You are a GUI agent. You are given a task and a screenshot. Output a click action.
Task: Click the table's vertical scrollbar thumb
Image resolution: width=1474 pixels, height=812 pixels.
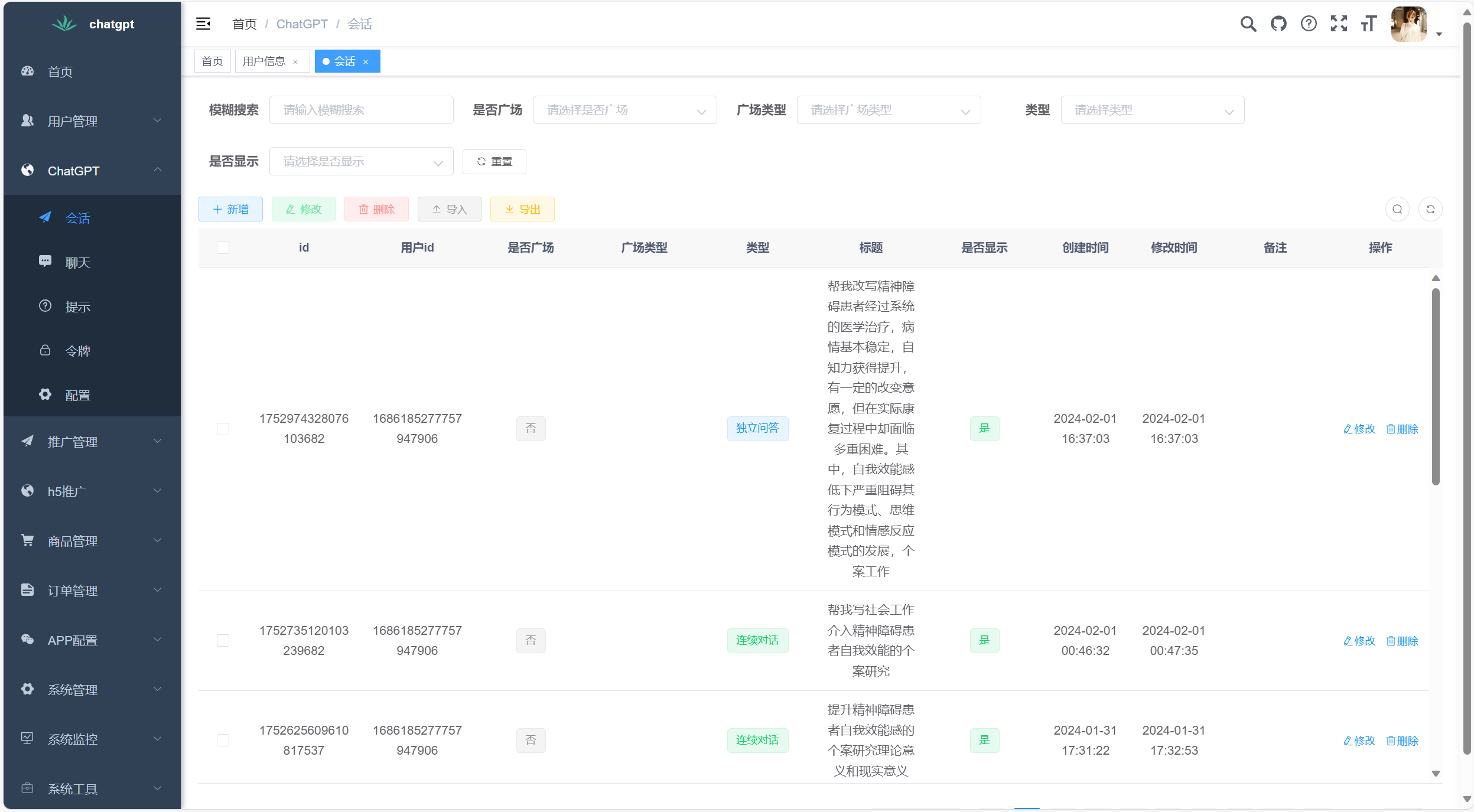tap(1436, 387)
